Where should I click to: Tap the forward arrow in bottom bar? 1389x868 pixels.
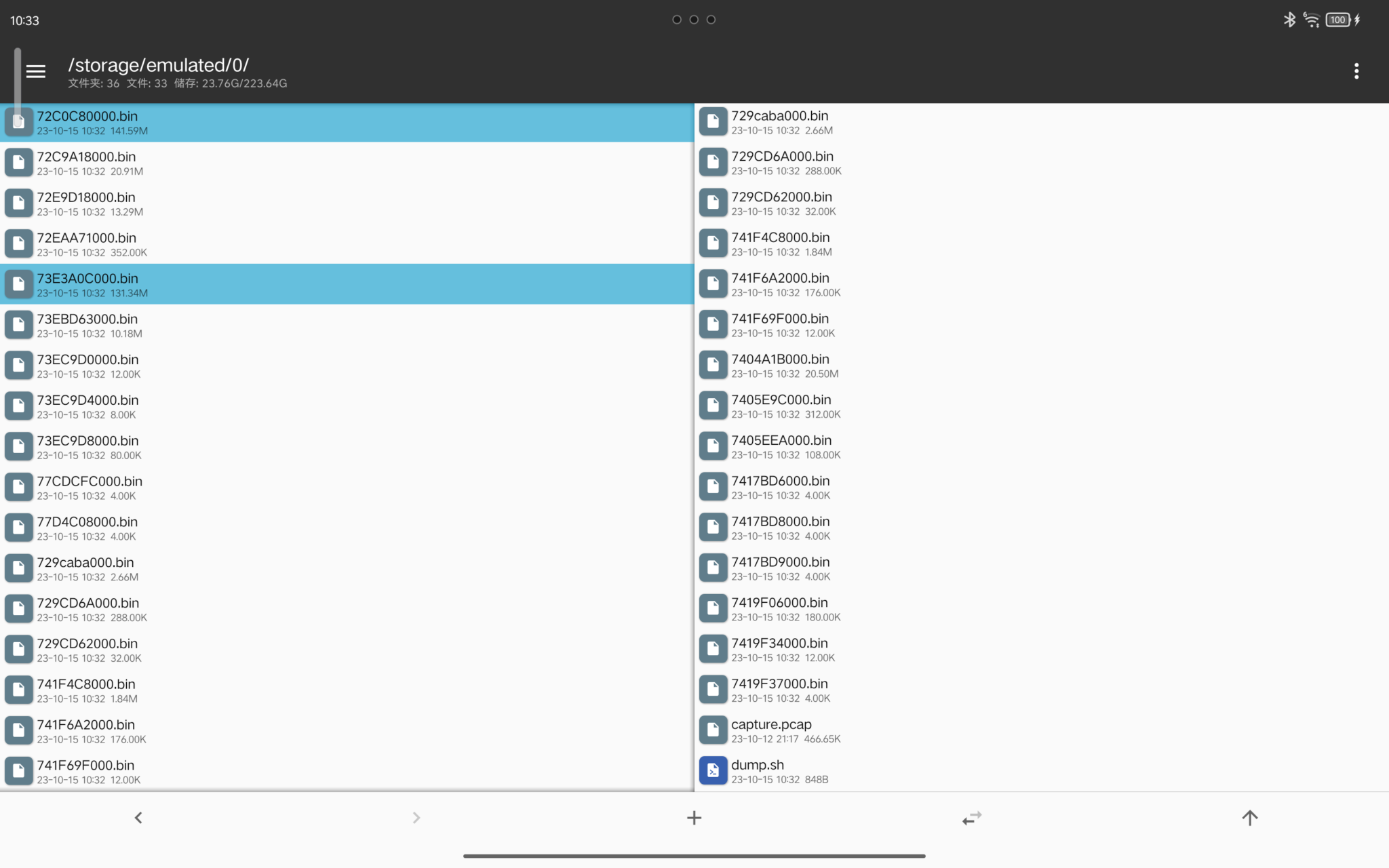(x=416, y=818)
